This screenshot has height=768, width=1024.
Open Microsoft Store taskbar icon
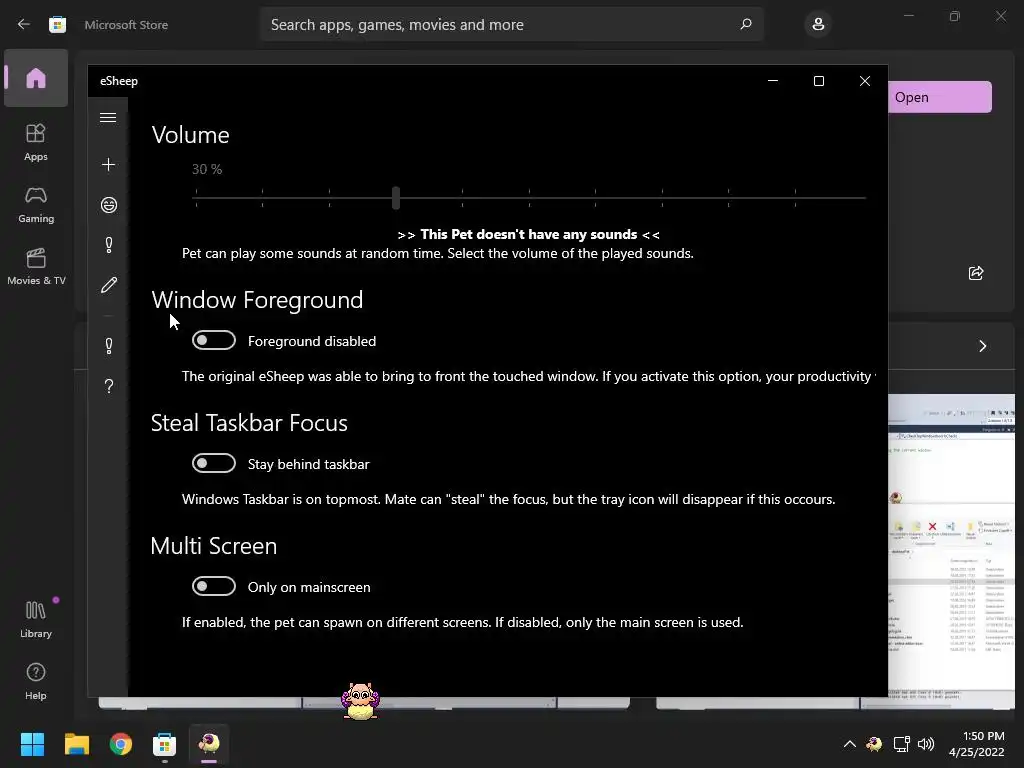(x=165, y=744)
